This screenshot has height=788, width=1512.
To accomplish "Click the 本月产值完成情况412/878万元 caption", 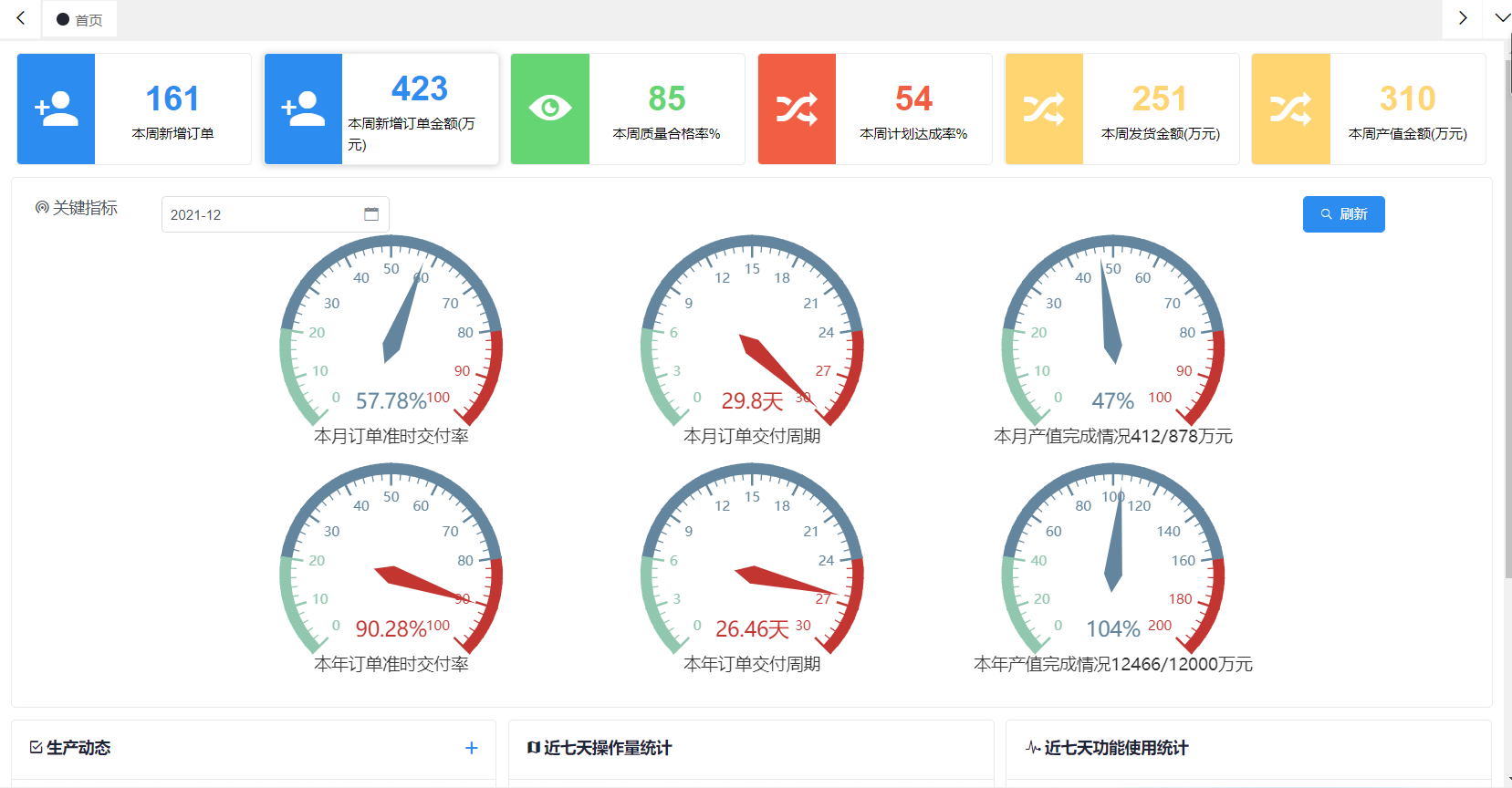I will (1113, 437).
